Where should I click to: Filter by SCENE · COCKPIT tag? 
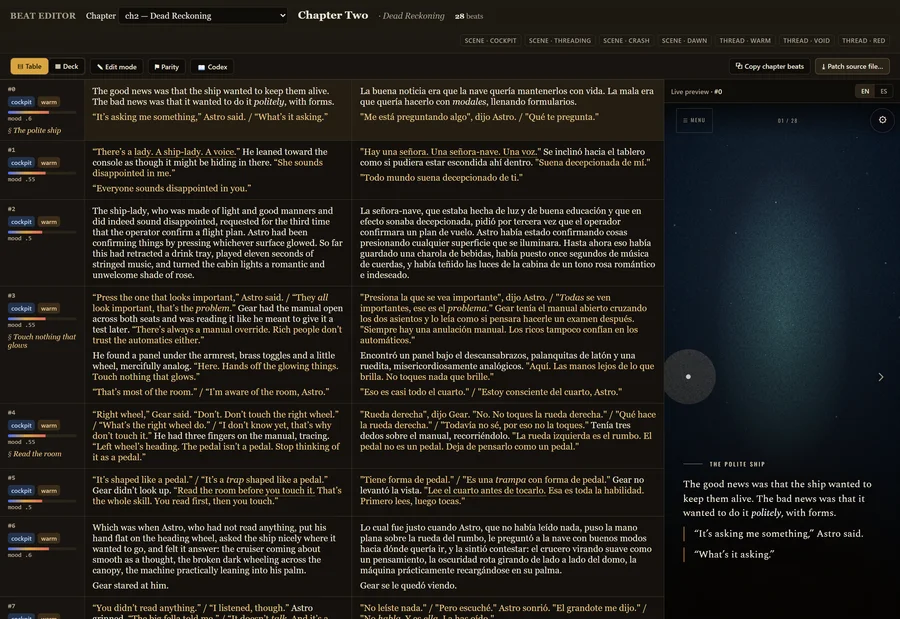490,41
